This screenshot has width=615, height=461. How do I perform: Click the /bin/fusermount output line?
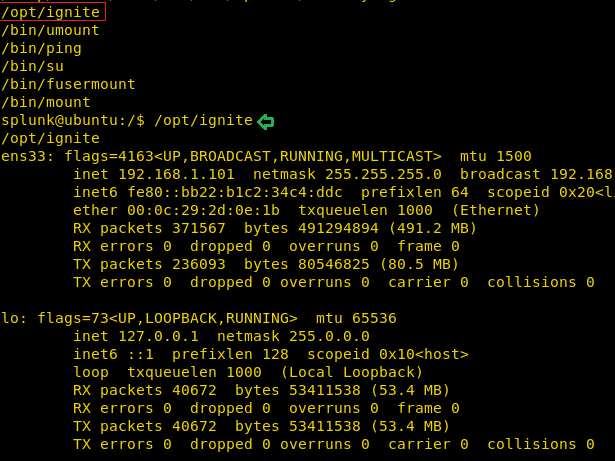tap(69, 84)
